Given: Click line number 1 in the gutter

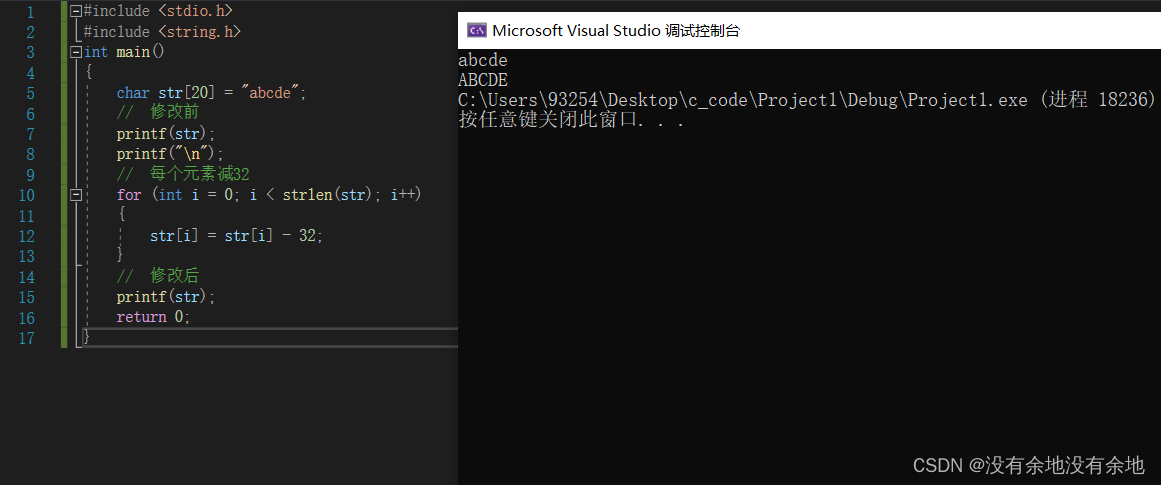Looking at the screenshot, I should tap(30, 12).
